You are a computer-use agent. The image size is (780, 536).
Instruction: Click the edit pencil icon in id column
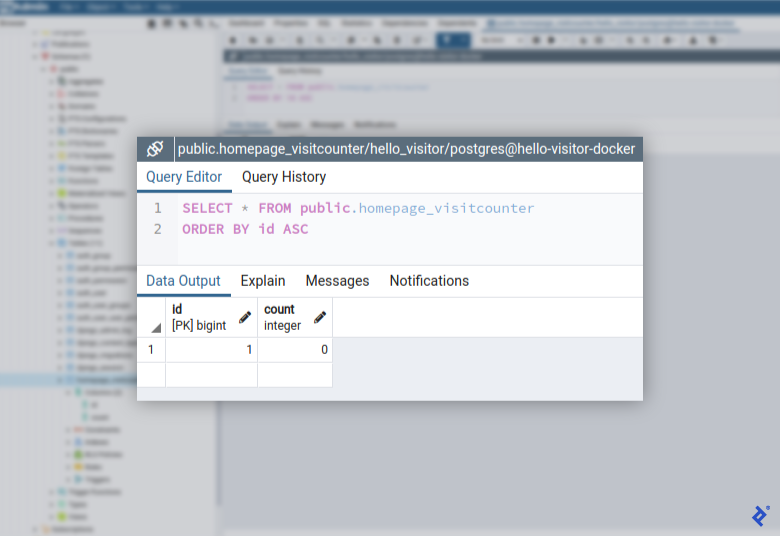[x=245, y=318]
